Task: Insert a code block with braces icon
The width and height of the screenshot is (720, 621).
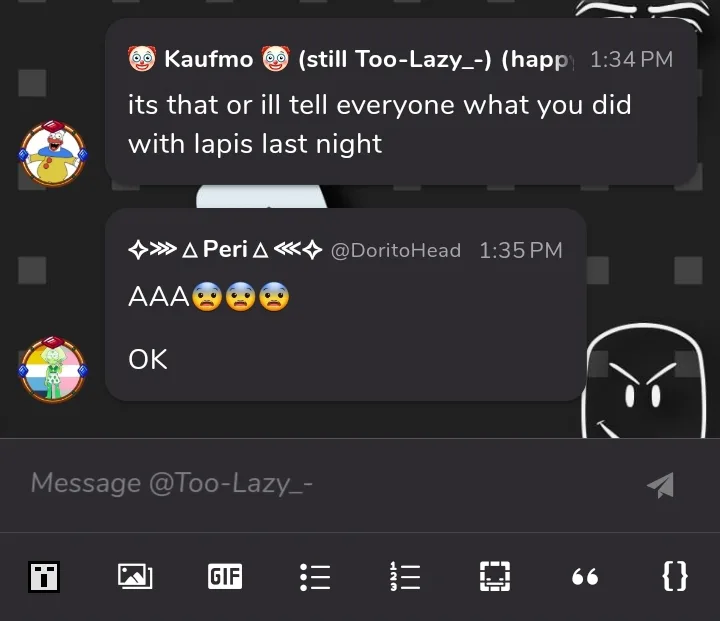Action: point(675,576)
